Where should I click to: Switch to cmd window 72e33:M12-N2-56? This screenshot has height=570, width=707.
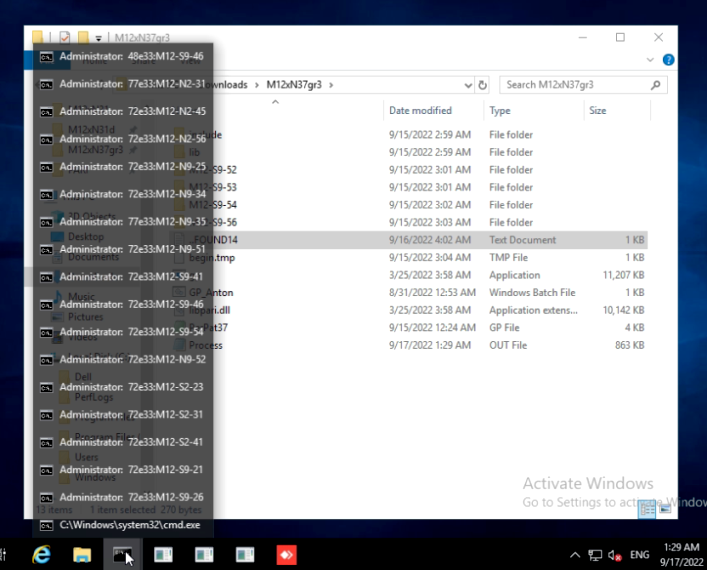pos(123,139)
